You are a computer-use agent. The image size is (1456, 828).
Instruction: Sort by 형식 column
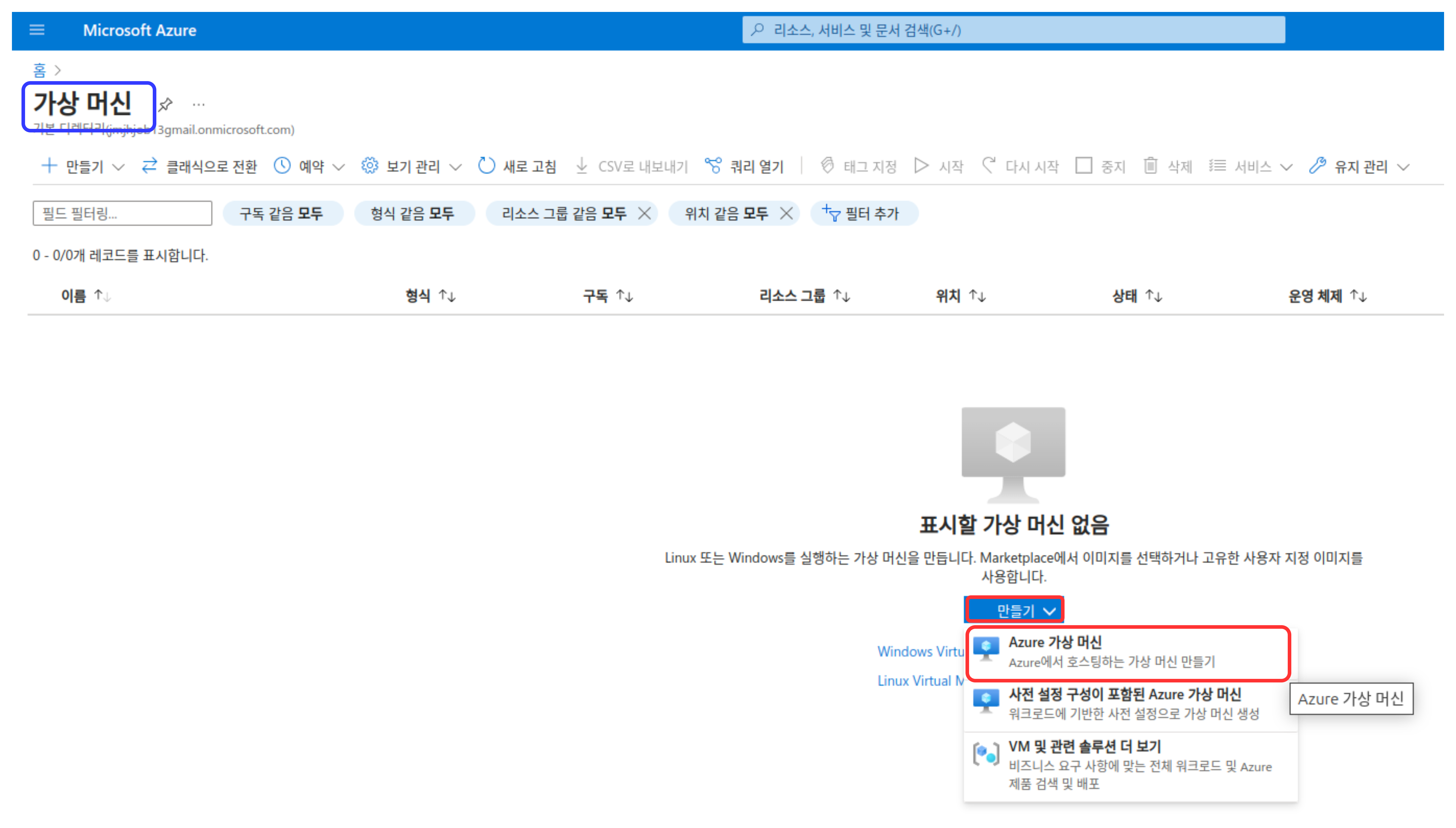click(x=431, y=296)
